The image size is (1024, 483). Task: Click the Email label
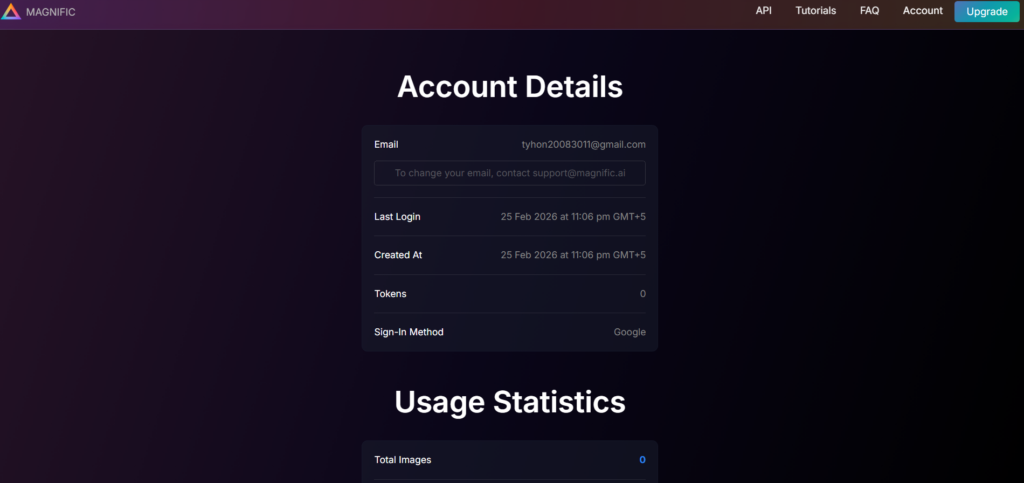coord(386,145)
